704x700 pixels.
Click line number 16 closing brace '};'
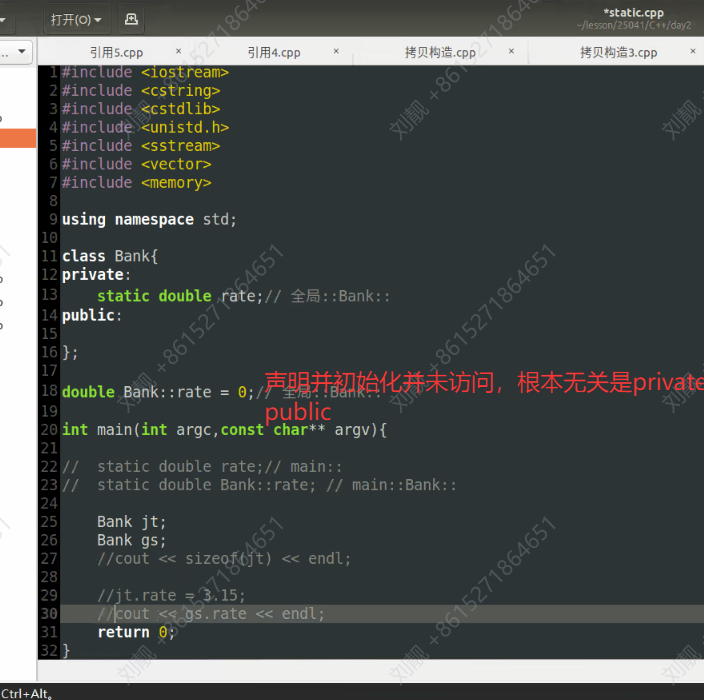70,352
